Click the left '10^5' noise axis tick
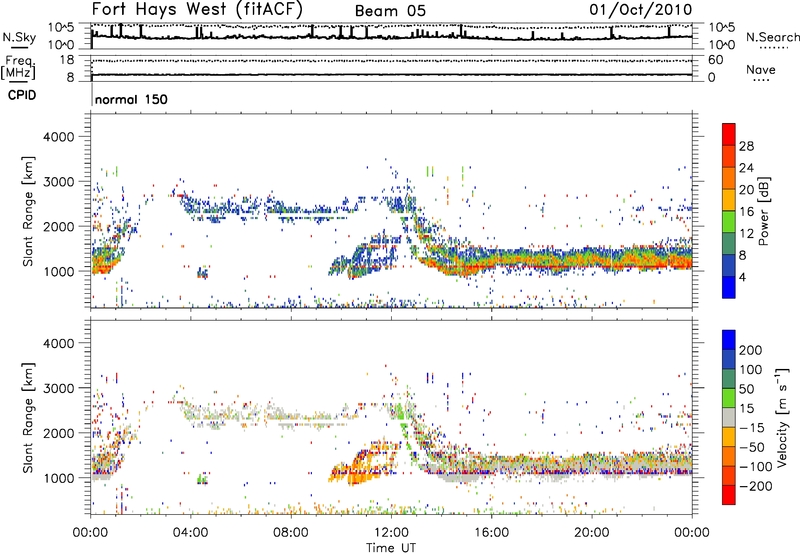 [x=61, y=28]
